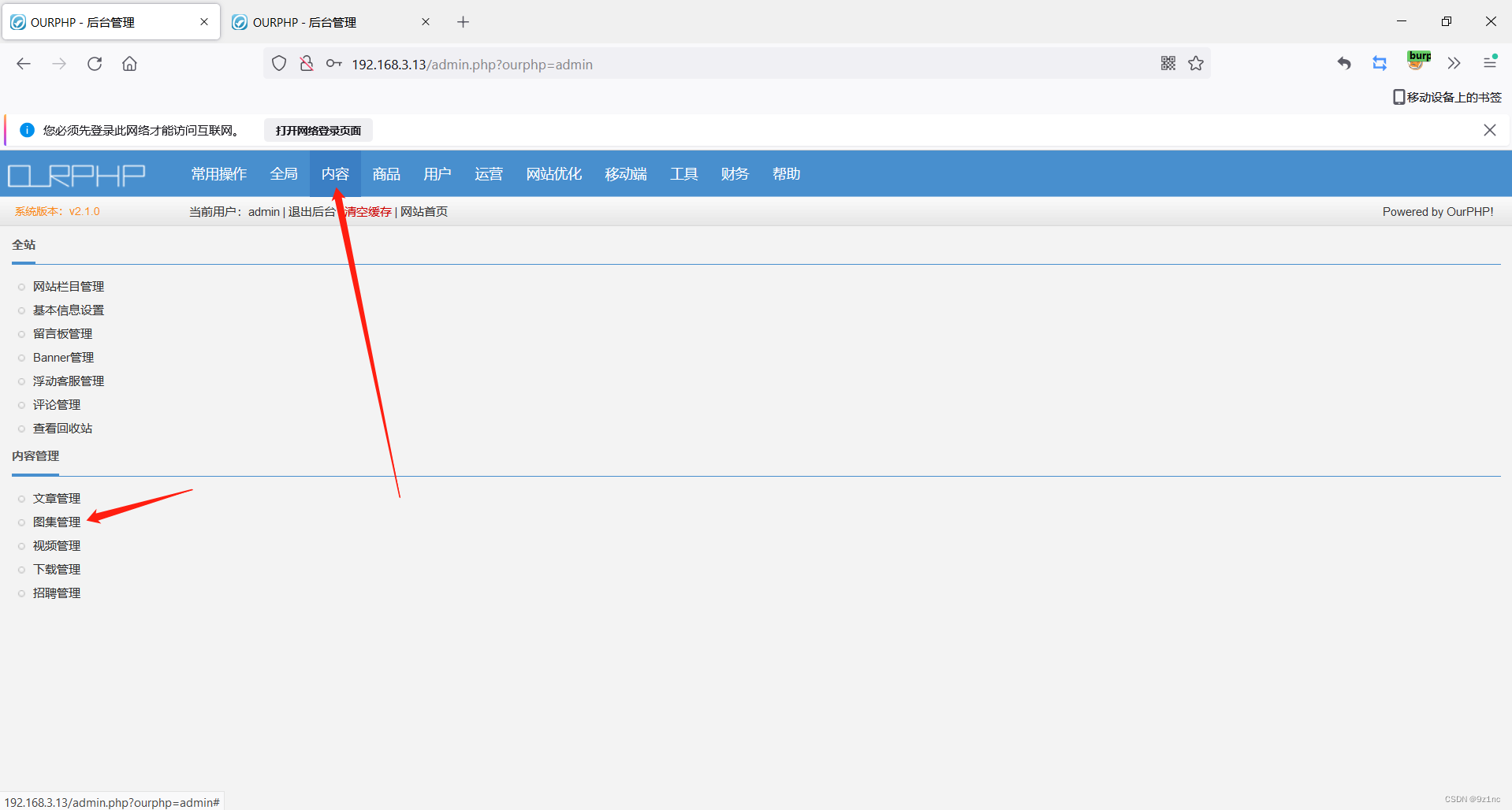Screen dimensions: 1512x810
Task: Click the insecure connection lock icon
Action: pyautogui.click(x=307, y=64)
